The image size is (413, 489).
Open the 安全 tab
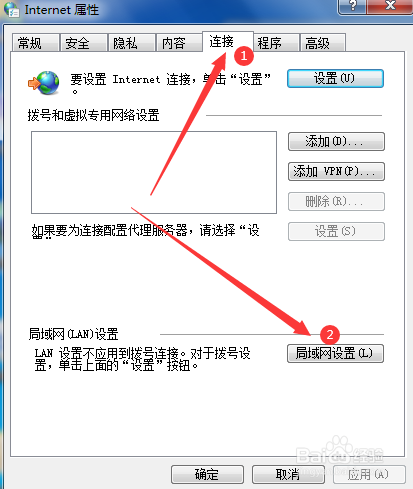83,43
